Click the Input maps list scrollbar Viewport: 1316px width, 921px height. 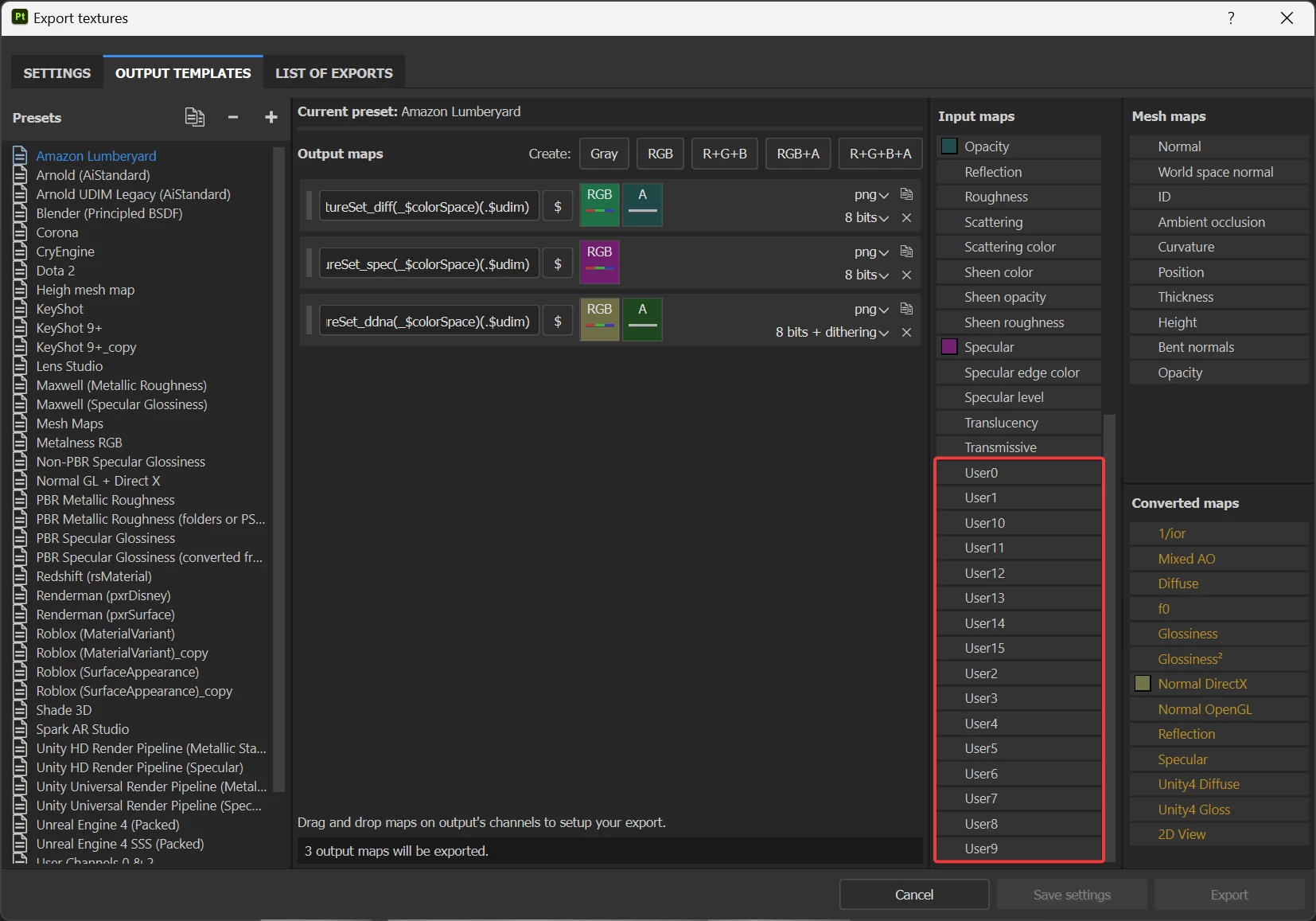point(1109,637)
